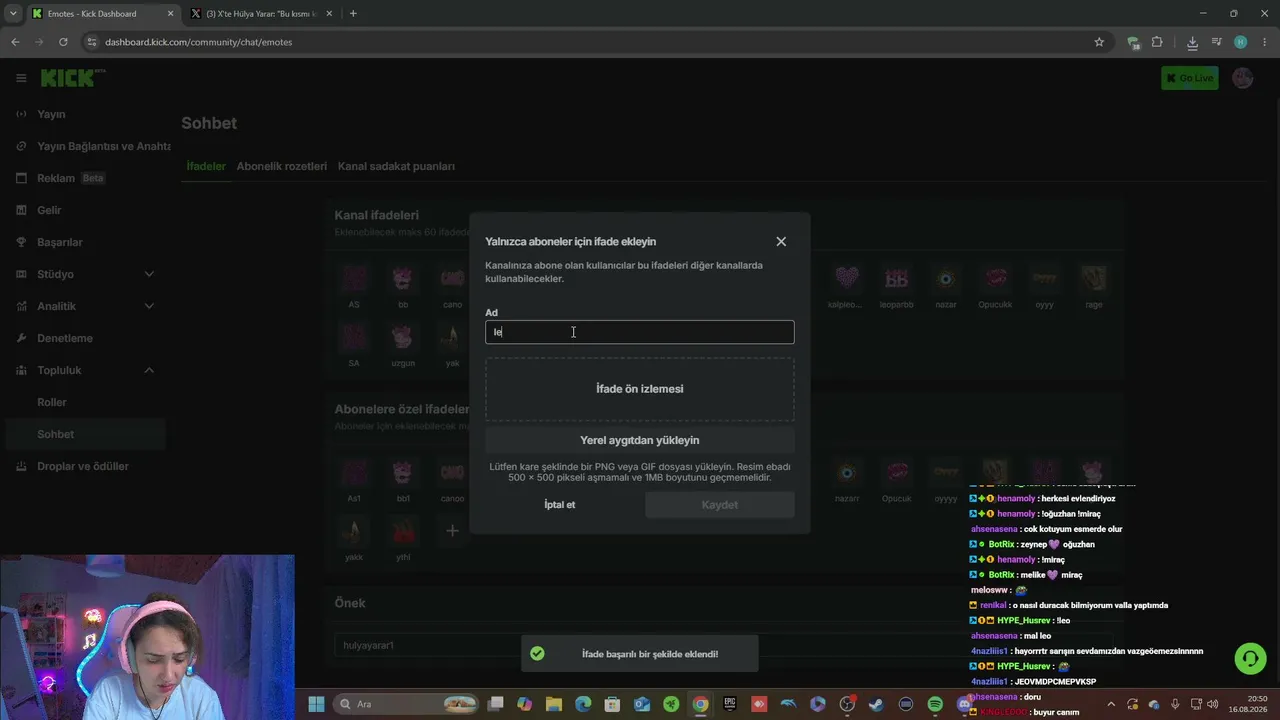
Task: Select the bb channel emote
Action: click(x=403, y=278)
